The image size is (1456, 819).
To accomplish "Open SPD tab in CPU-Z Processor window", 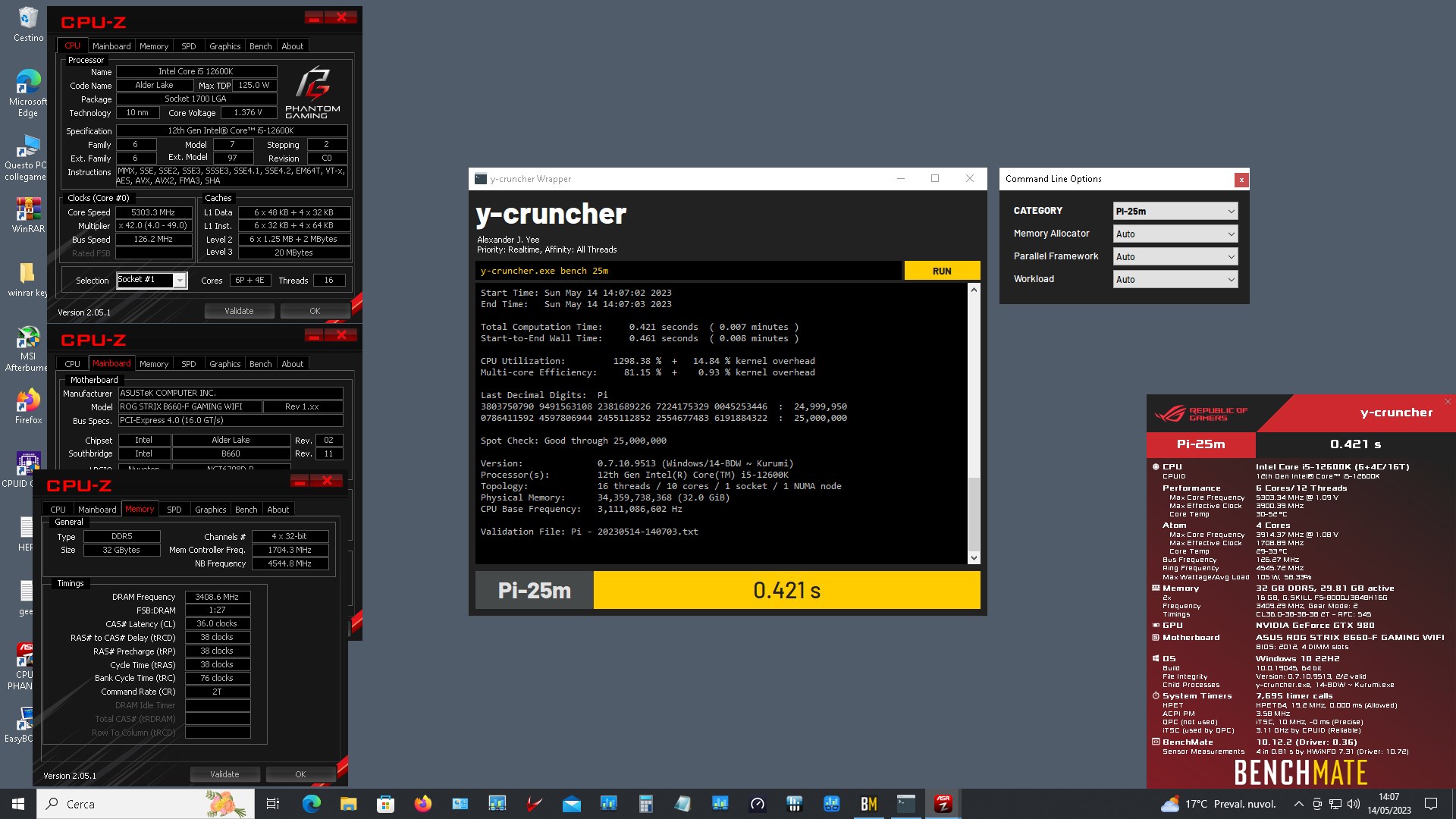I will pyautogui.click(x=189, y=46).
